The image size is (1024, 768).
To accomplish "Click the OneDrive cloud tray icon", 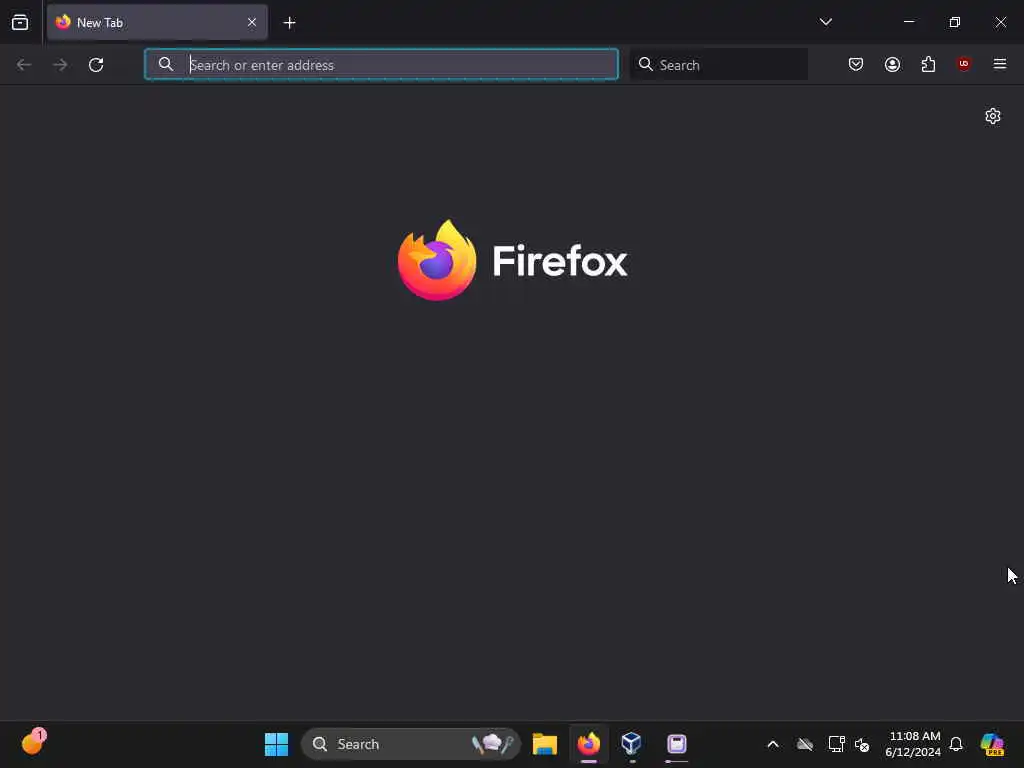I will (x=805, y=744).
